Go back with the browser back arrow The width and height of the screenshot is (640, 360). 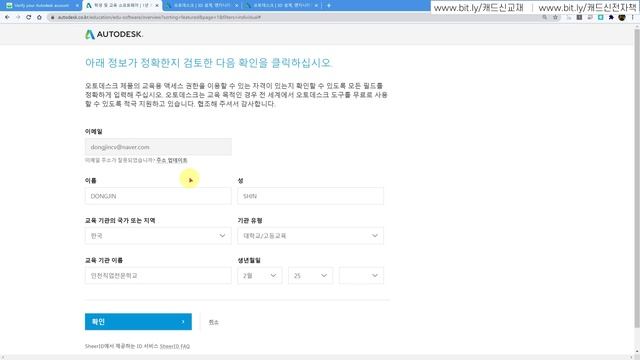tap(7, 17)
